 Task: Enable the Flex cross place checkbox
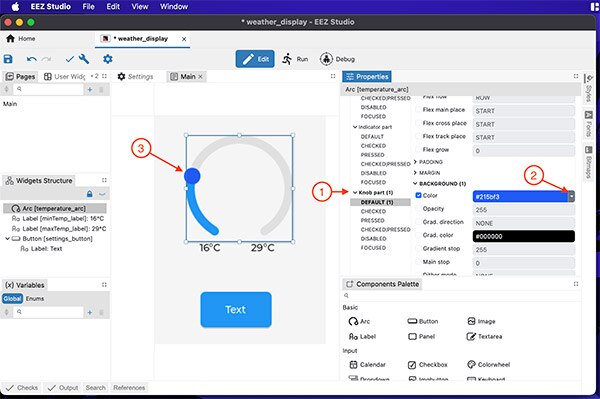coord(418,123)
